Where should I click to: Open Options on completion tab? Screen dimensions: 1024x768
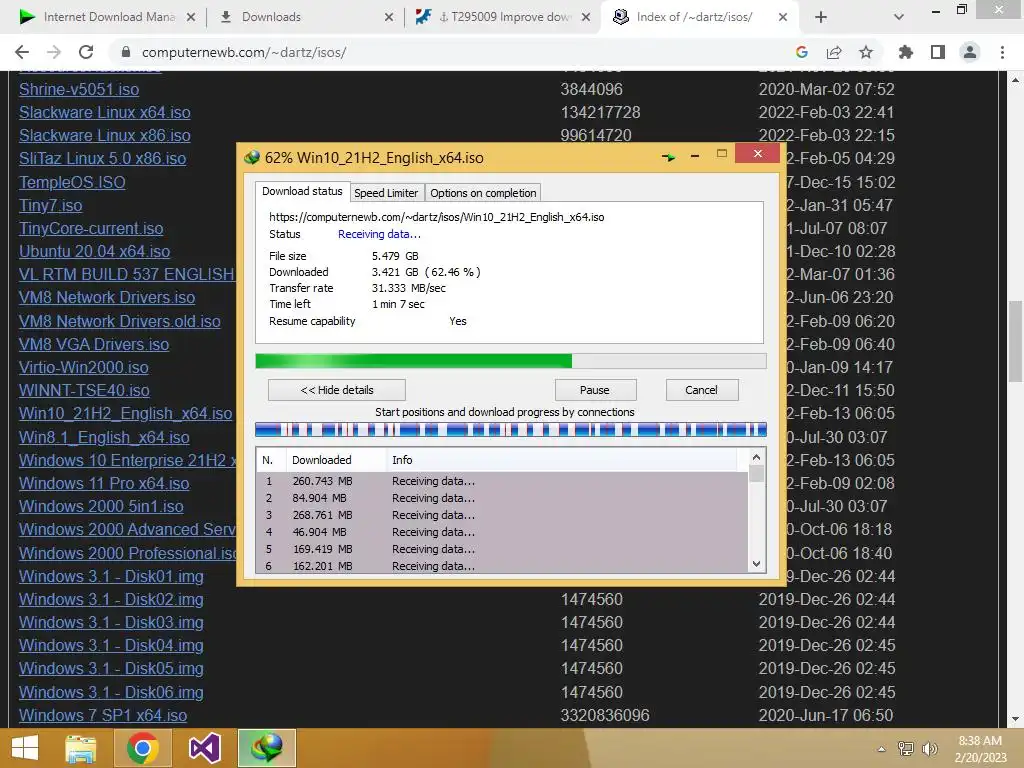(x=483, y=193)
